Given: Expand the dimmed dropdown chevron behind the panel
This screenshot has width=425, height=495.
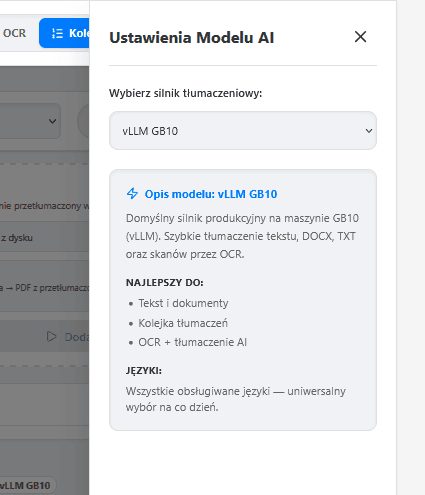Looking at the screenshot, I should [x=52, y=121].
